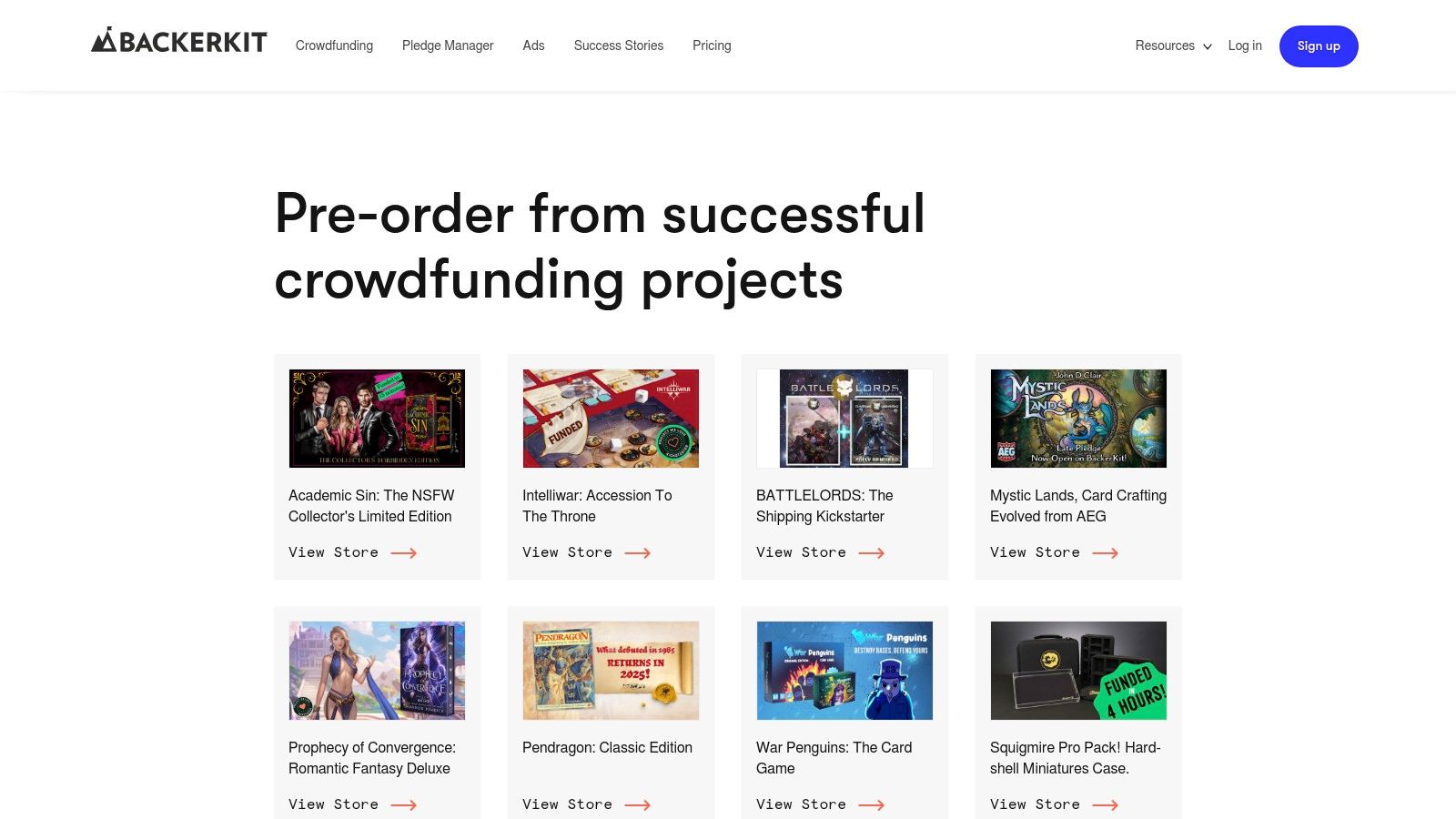Open the Crowdfunding menu item

[334, 45]
